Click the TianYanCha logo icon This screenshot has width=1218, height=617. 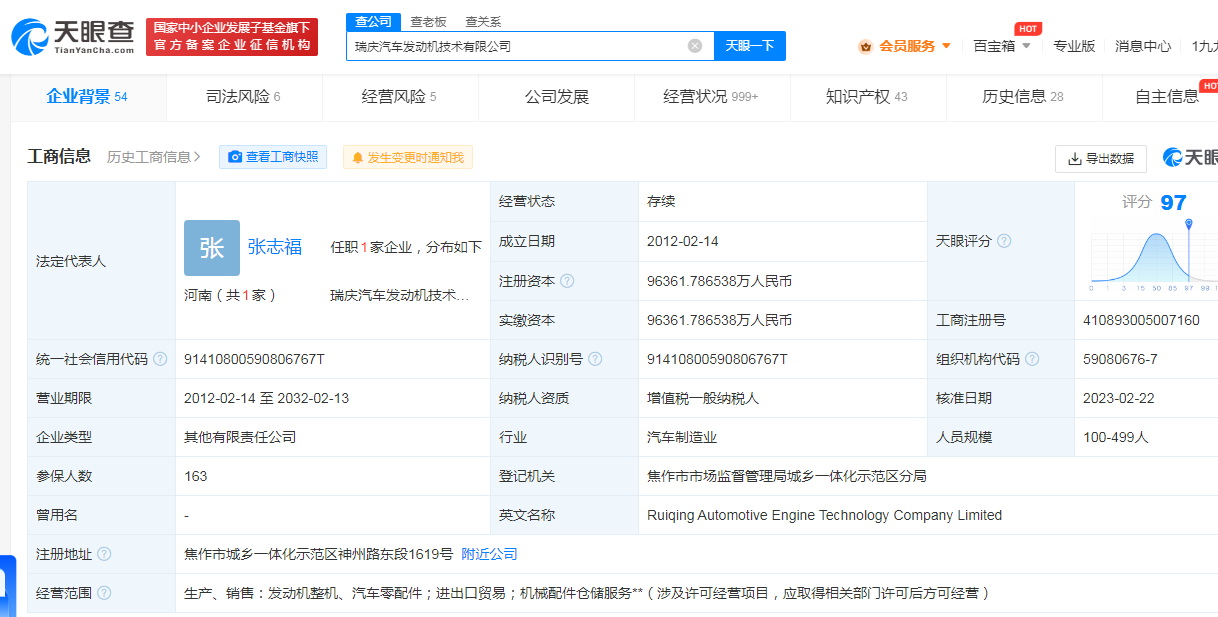pyautogui.click(x=30, y=36)
